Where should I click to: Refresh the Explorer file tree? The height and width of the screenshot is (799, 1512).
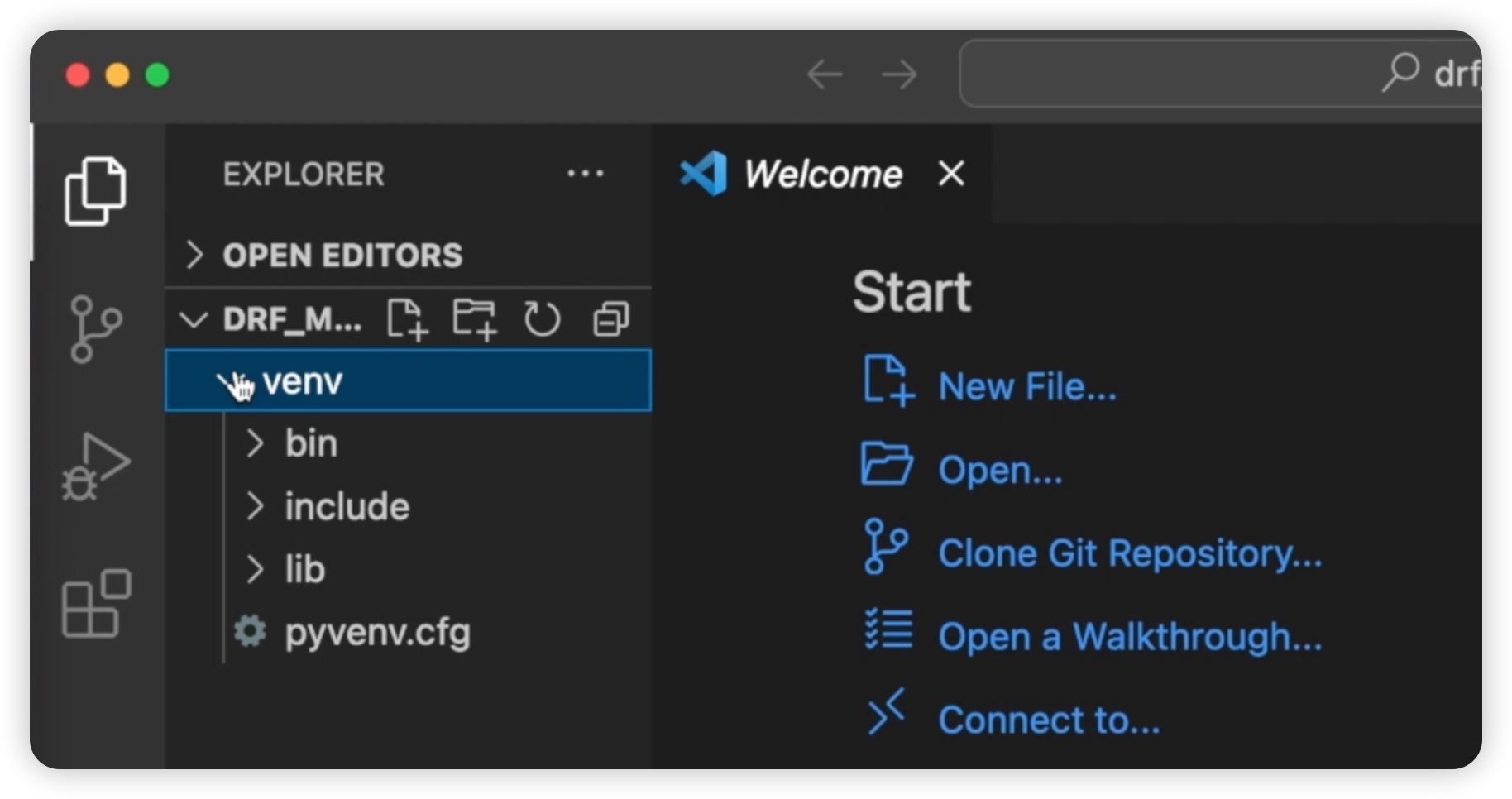click(542, 319)
